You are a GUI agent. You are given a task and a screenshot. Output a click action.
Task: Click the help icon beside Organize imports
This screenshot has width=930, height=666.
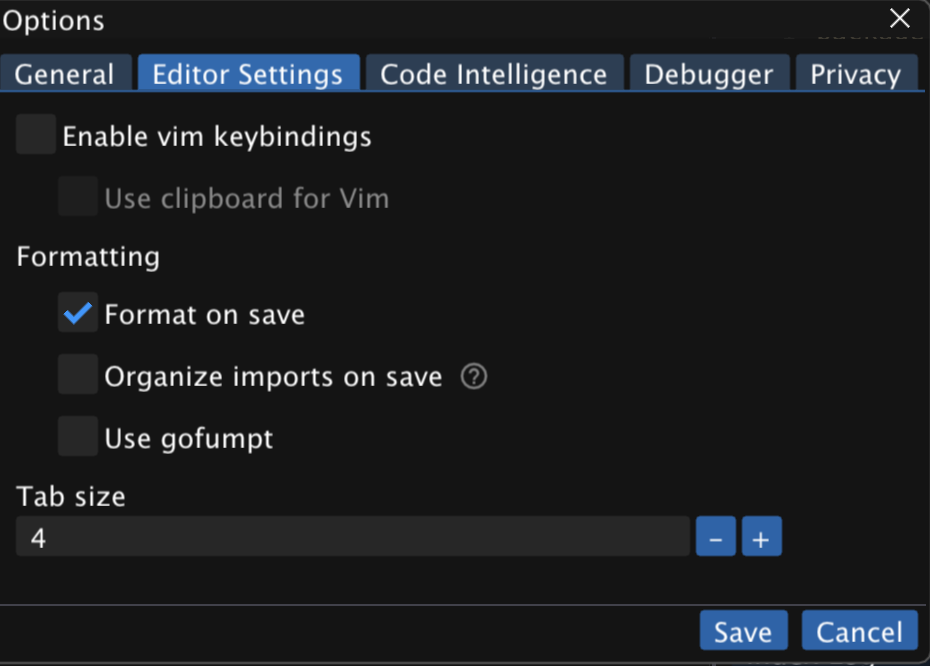[x=474, y=377]
